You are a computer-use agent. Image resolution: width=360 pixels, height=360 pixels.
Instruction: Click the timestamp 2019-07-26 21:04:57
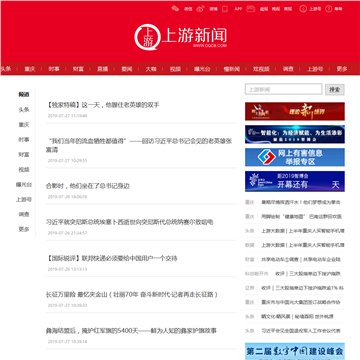[x=67, y=233]
